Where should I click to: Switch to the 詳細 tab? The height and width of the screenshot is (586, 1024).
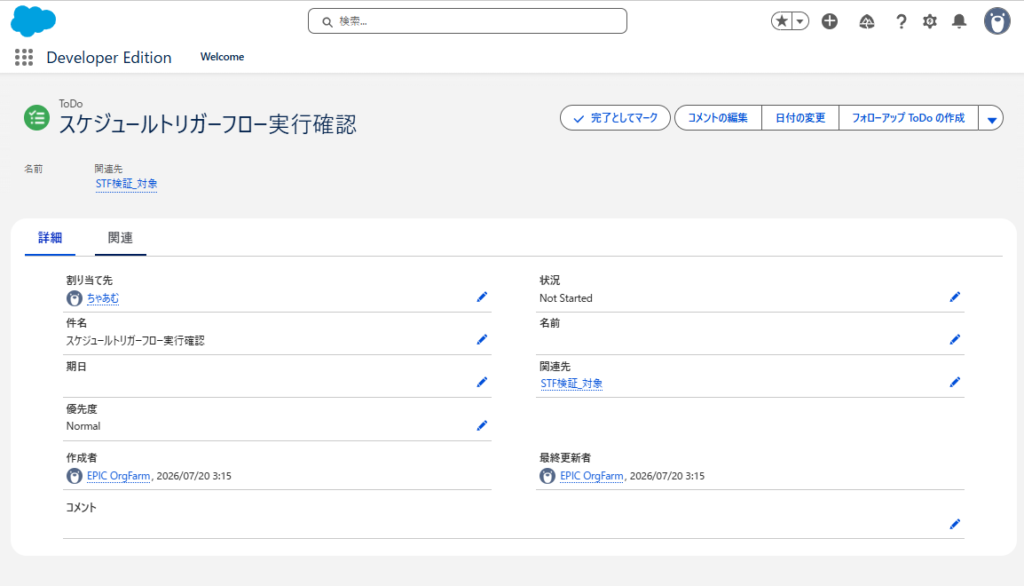pos(50,238)
